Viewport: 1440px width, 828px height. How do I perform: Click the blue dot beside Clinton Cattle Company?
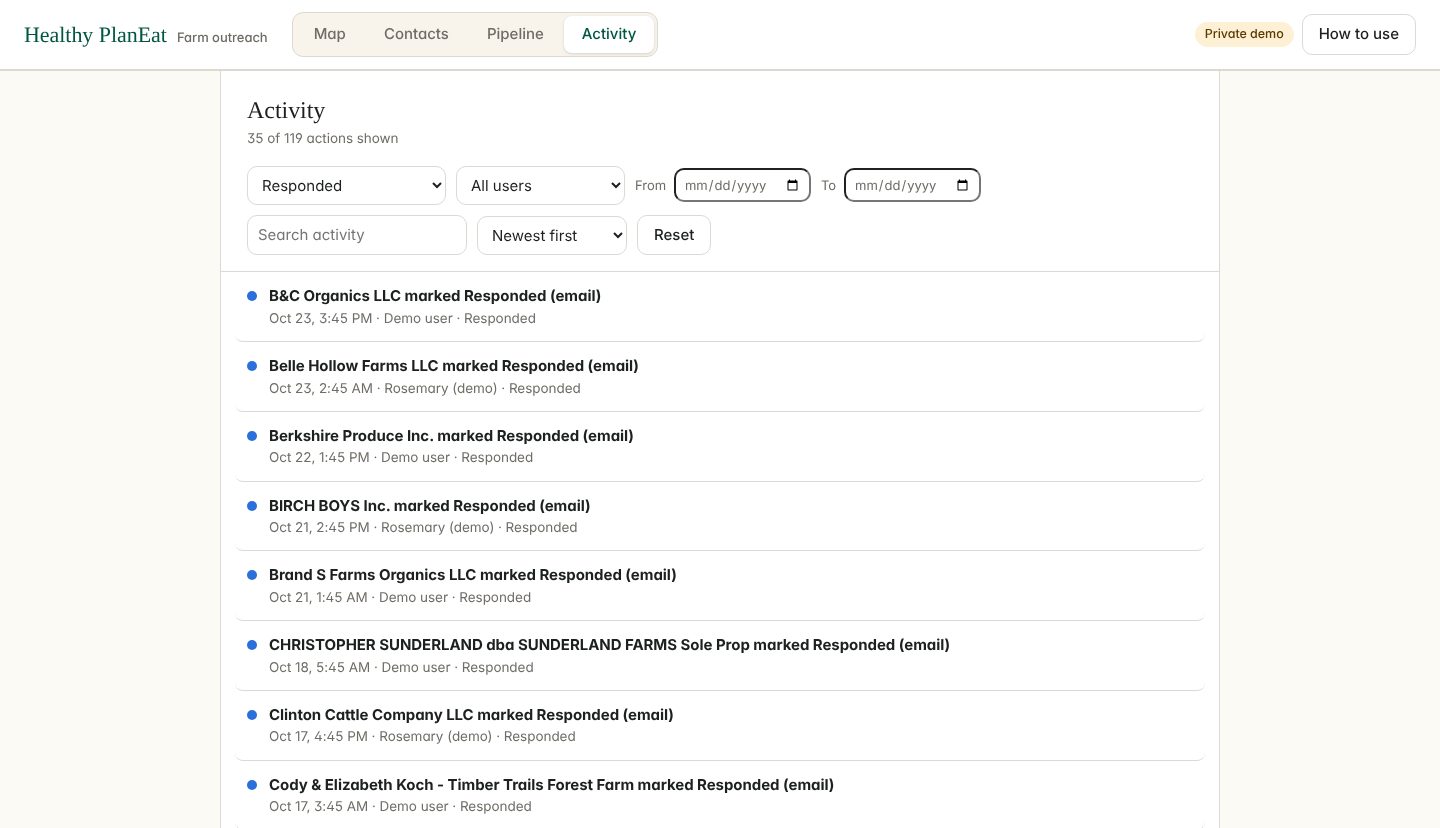coord(252,715)
